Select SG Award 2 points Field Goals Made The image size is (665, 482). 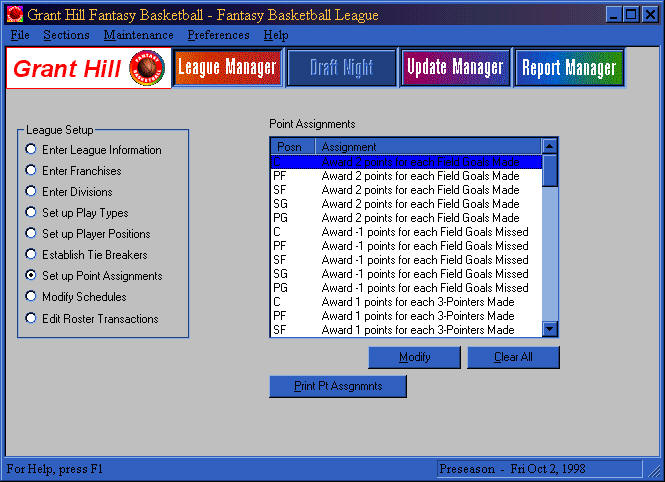coord(406,204)
